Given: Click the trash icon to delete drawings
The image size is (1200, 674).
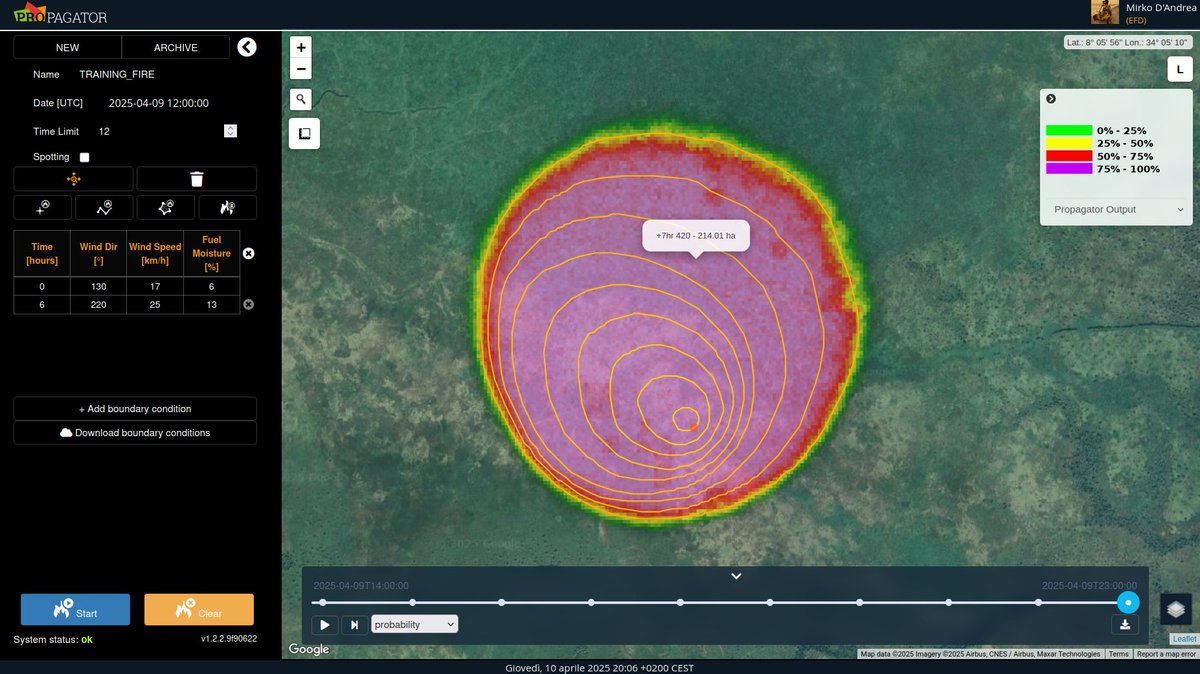Looking at the screenshot, I should coord(197,178).
